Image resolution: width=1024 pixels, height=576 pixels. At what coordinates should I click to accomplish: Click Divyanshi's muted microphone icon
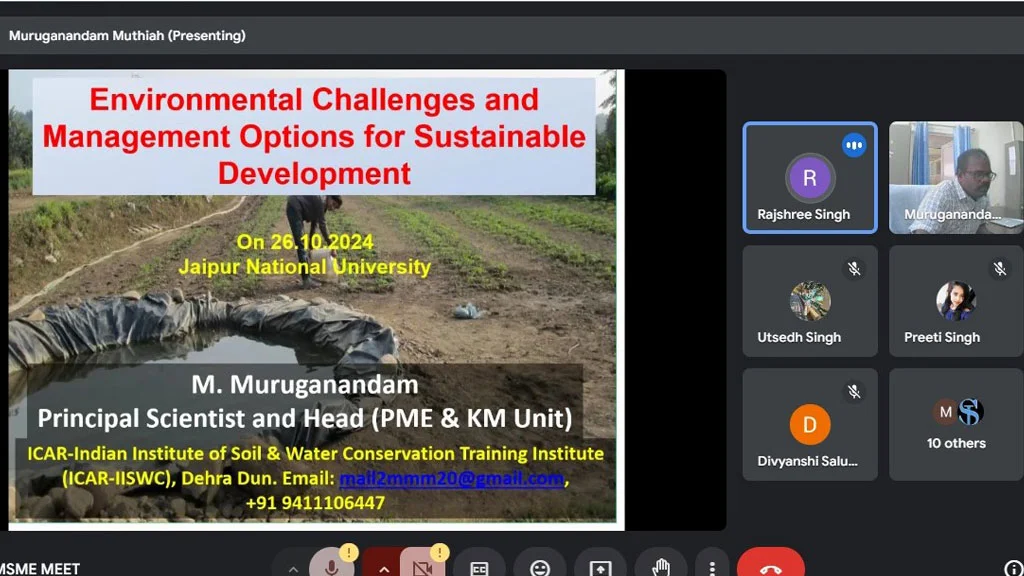tap(854, 392)
